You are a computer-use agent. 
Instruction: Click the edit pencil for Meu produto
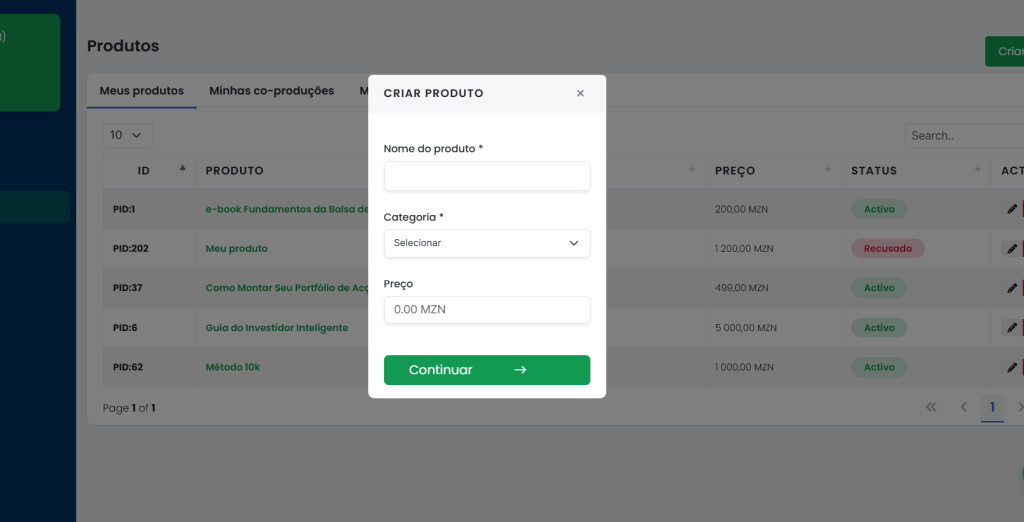(x=1012, y=248)
